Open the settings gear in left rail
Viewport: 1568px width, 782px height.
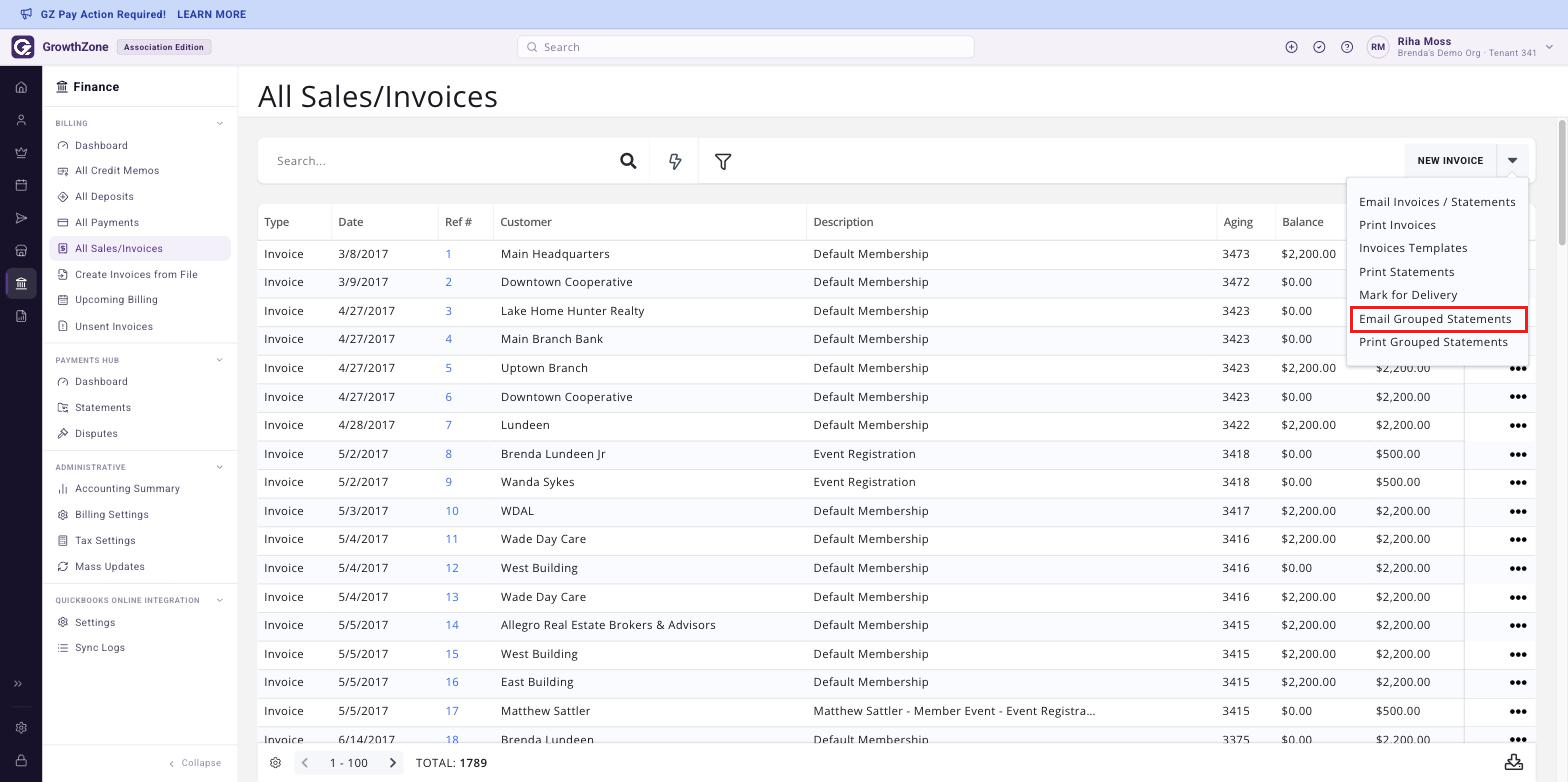coord(21,728)
